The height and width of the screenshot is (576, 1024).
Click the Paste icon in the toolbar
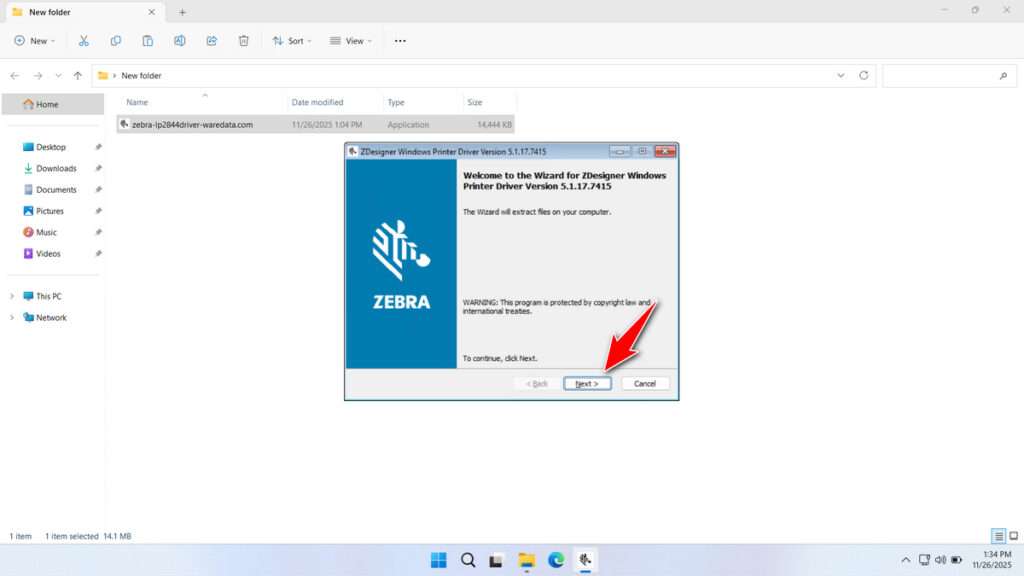[148, 40]
